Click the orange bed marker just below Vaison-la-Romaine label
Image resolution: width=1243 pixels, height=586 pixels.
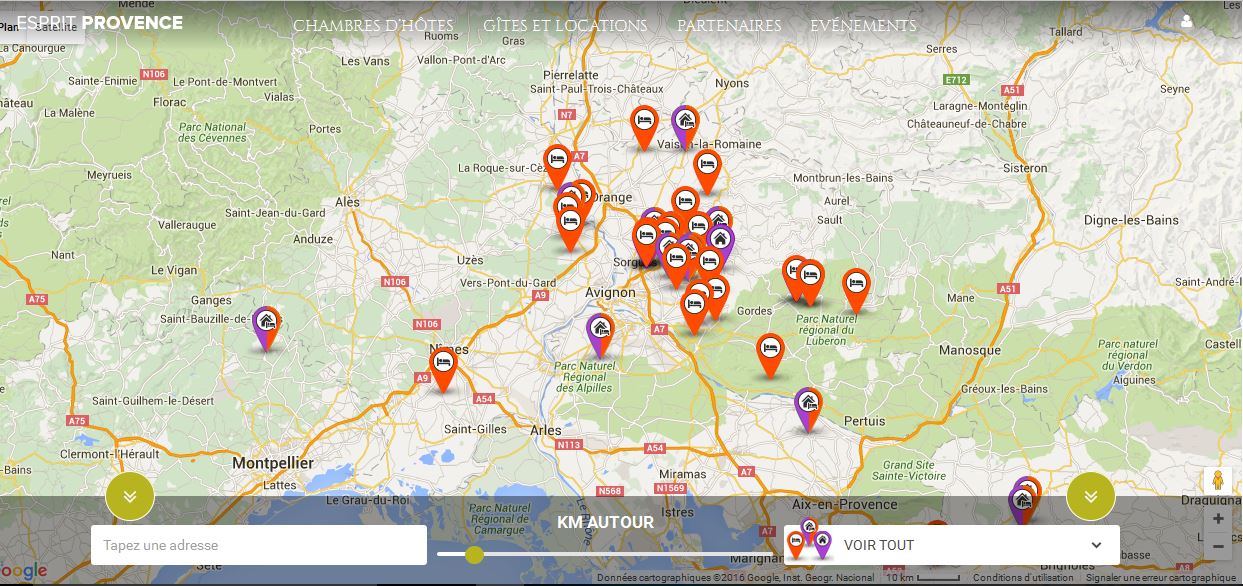click(x=707, y=171)
